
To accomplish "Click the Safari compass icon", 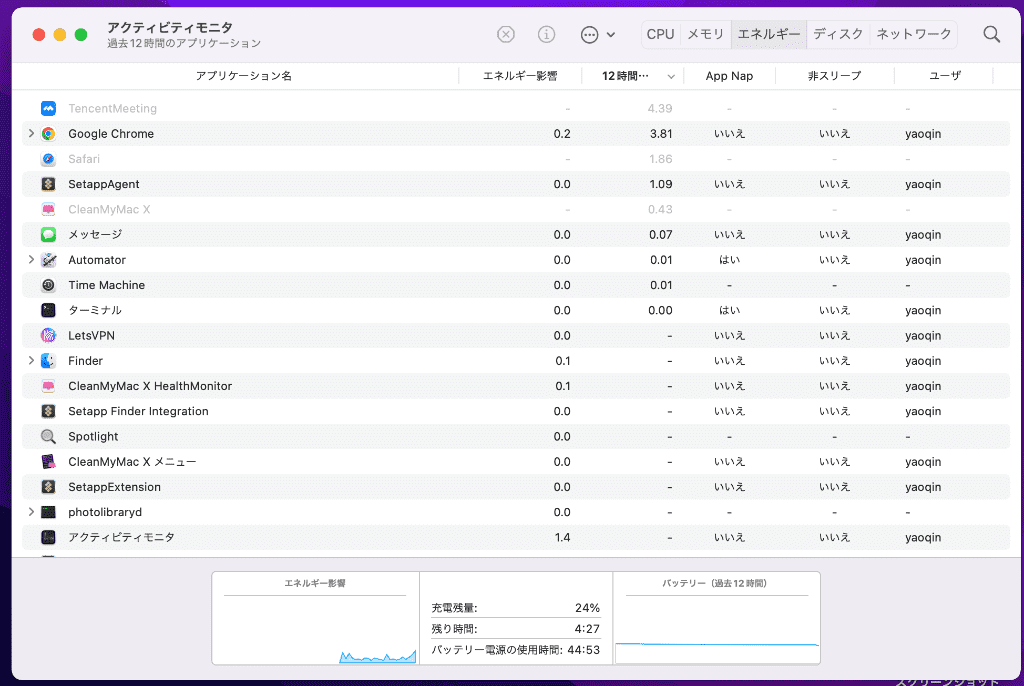I will pos(48,159).
